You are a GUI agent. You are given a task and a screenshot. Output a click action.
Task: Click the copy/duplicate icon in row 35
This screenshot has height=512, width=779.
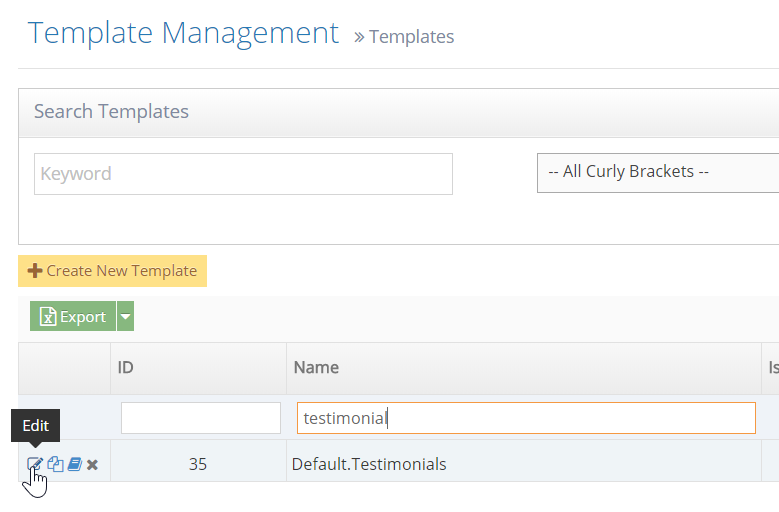[x=55, y=464]
